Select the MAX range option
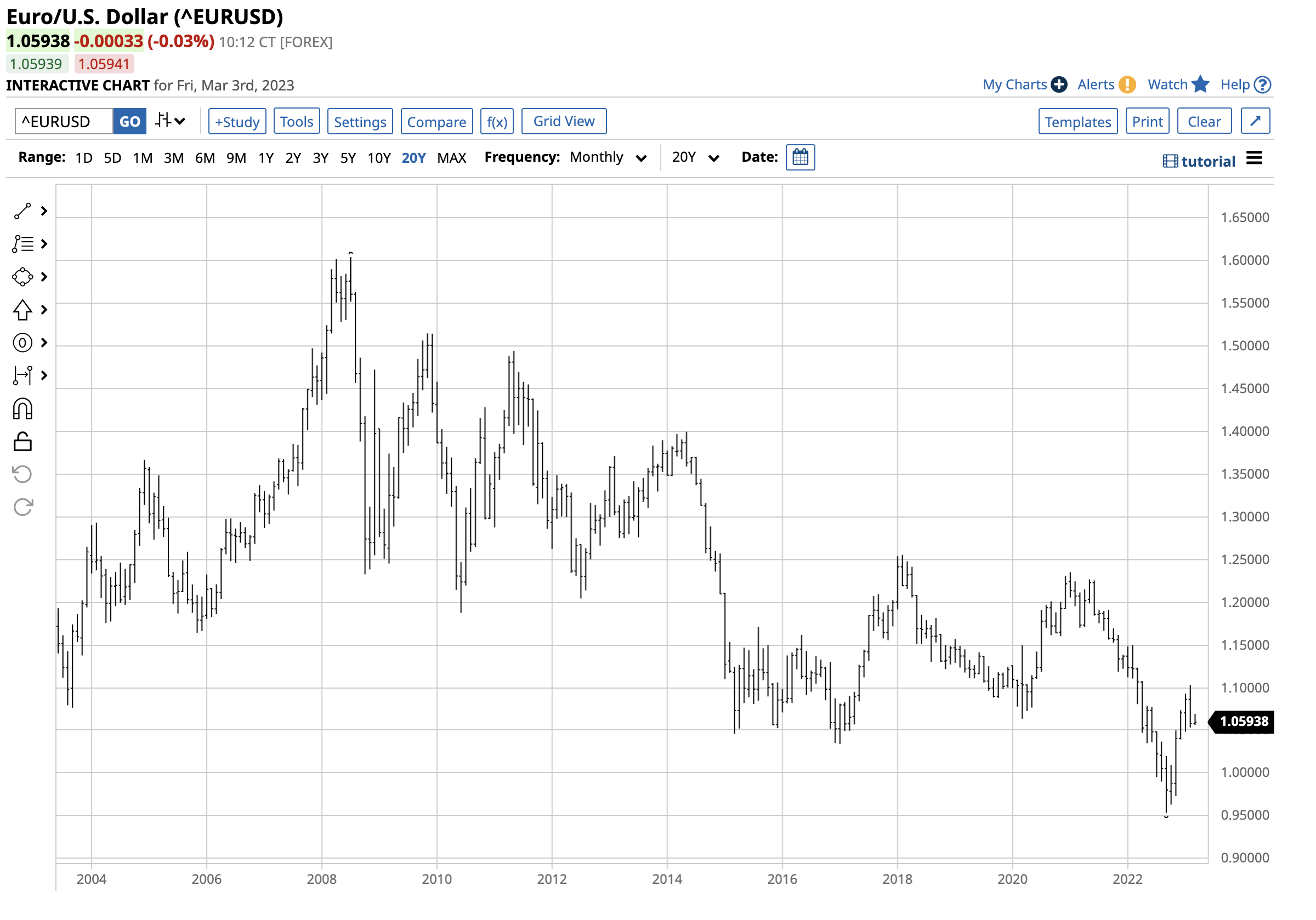Viewport: 1316px width, 920px height. click(x=452, y=158)
